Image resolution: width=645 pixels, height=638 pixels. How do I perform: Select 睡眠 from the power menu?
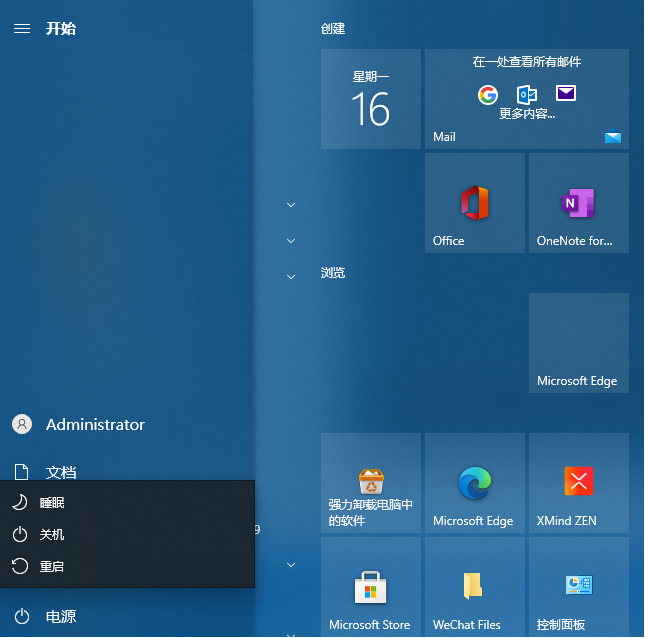[127, 502]
